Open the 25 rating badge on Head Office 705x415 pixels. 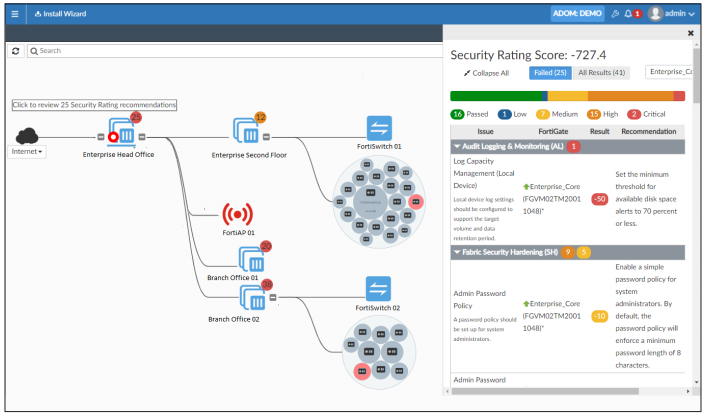click(x=136, y=117)
